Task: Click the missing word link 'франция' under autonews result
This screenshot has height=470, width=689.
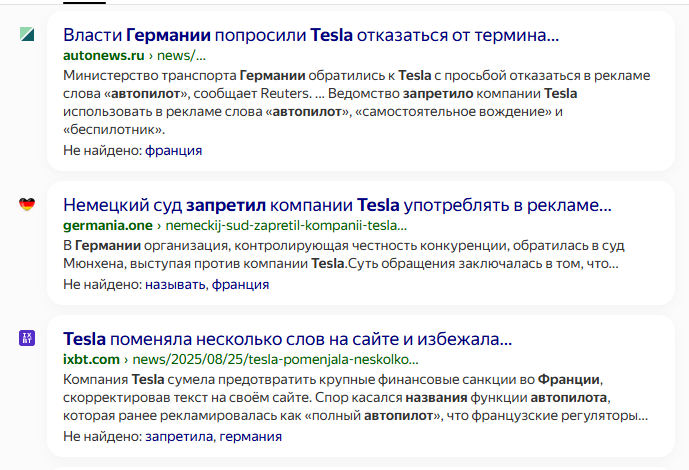Action: (x=174, y=150)
